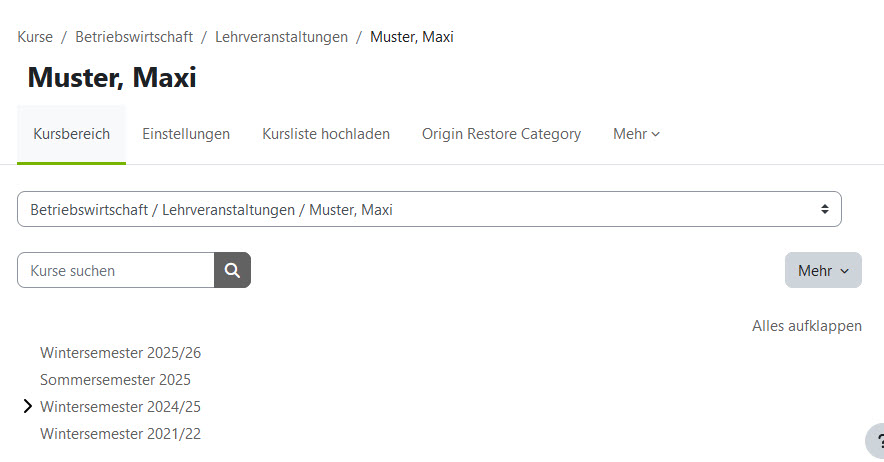Navigate to Betriebswirtschaft breadcrumb
Image resolution: width=884 pixels, height=462 pixels.
tap(134, 37)
